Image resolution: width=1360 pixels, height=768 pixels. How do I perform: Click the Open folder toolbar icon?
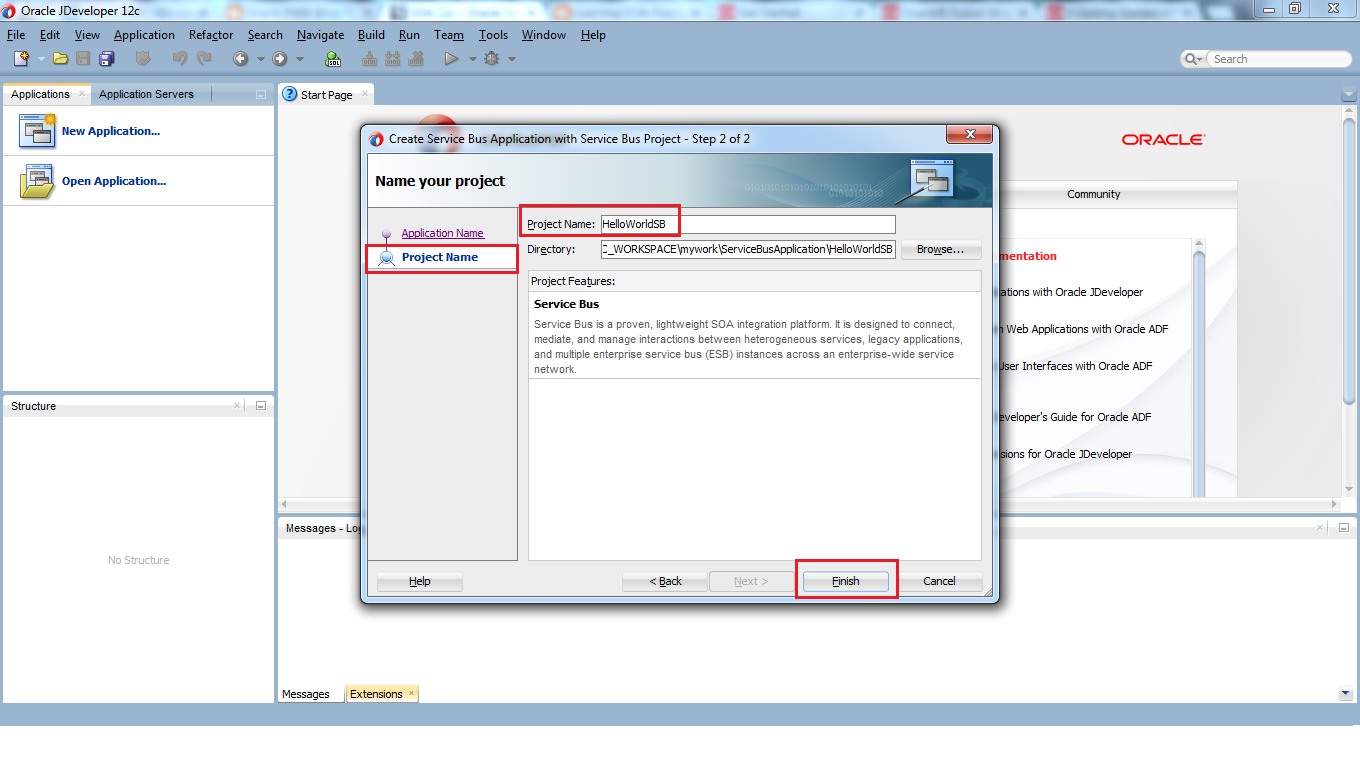pyautogui.click(x=61, y=59)
